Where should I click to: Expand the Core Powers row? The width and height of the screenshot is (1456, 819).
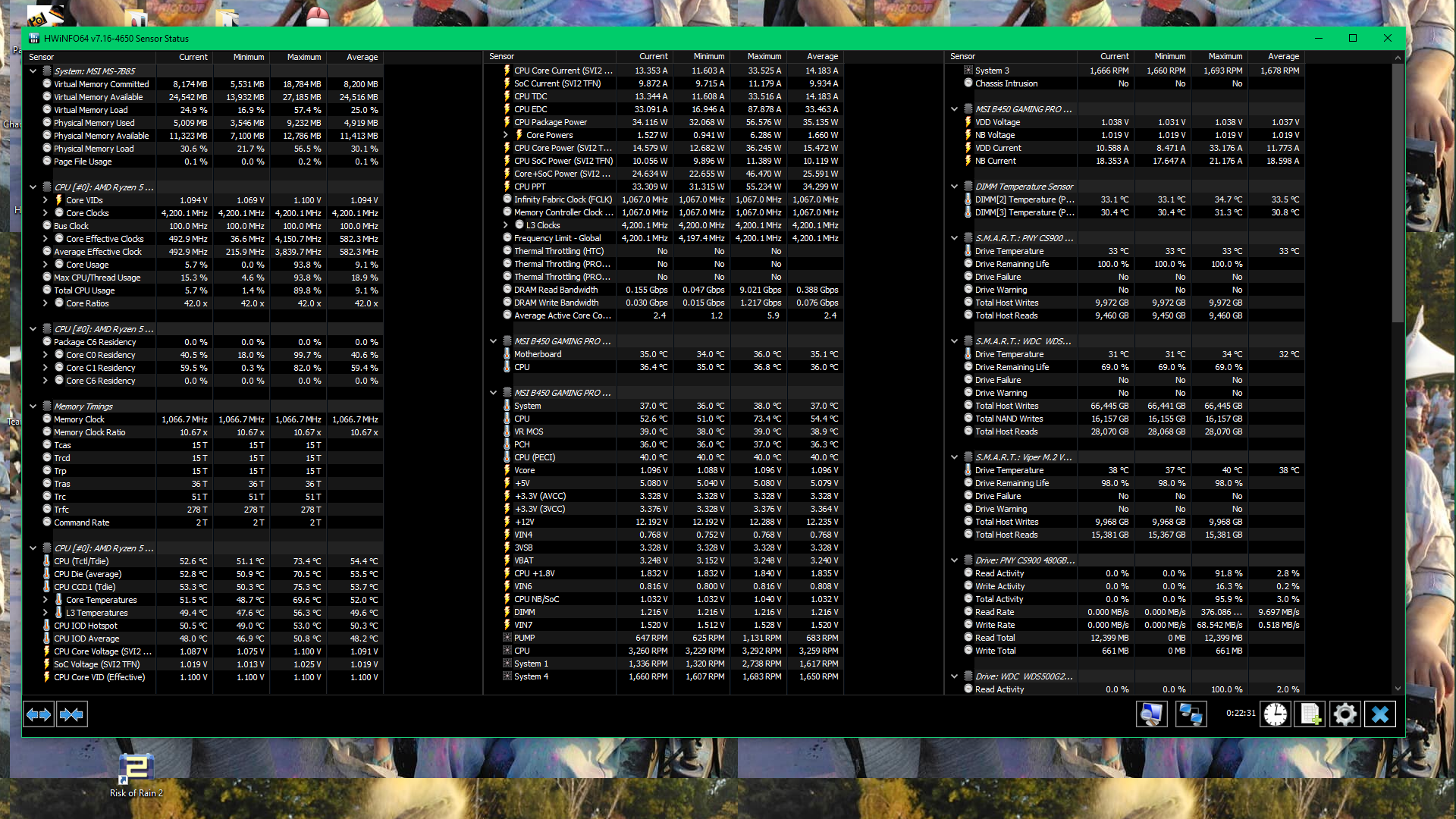506,135
